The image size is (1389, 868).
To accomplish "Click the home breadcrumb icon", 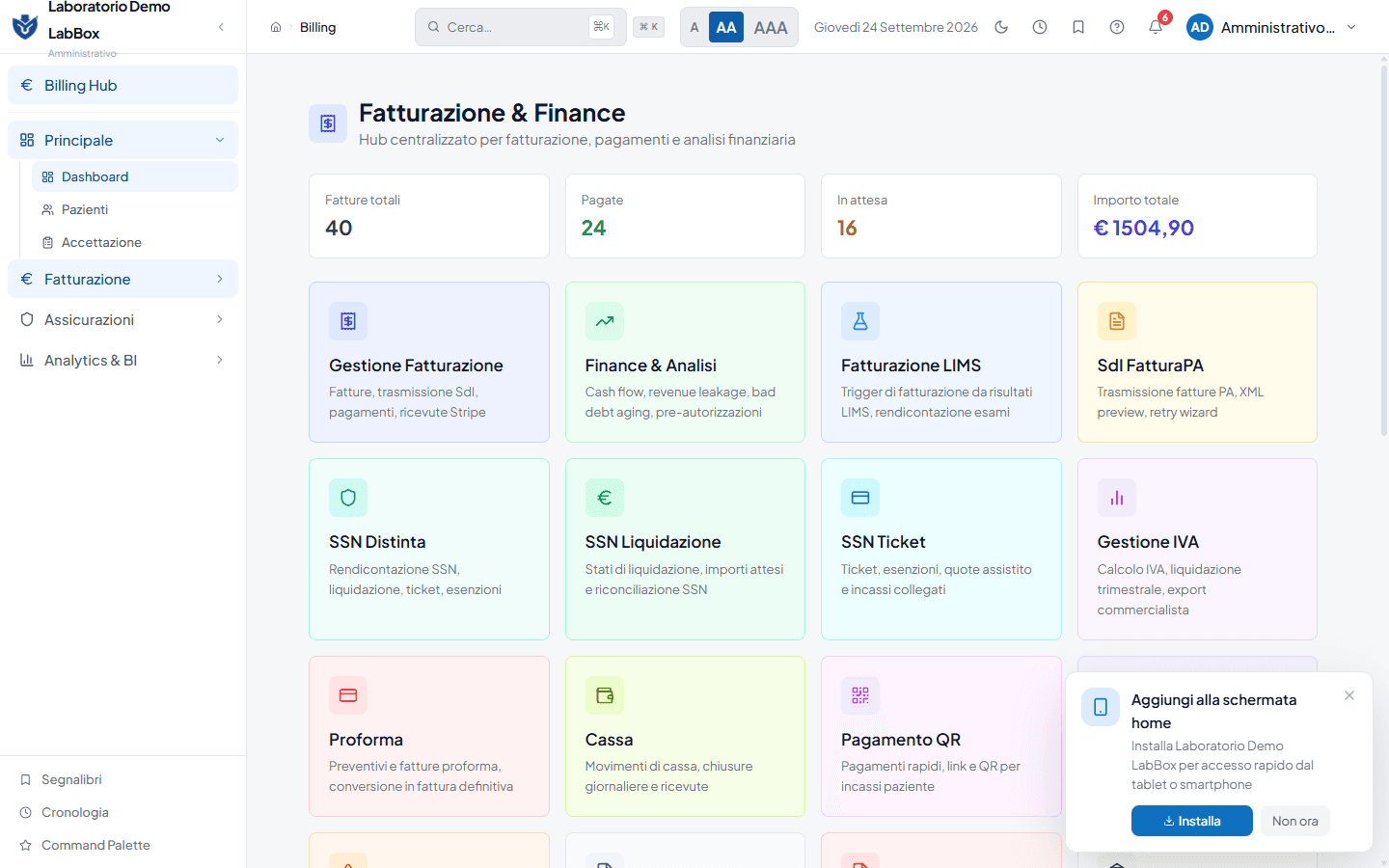I will [x=276, y=27].
